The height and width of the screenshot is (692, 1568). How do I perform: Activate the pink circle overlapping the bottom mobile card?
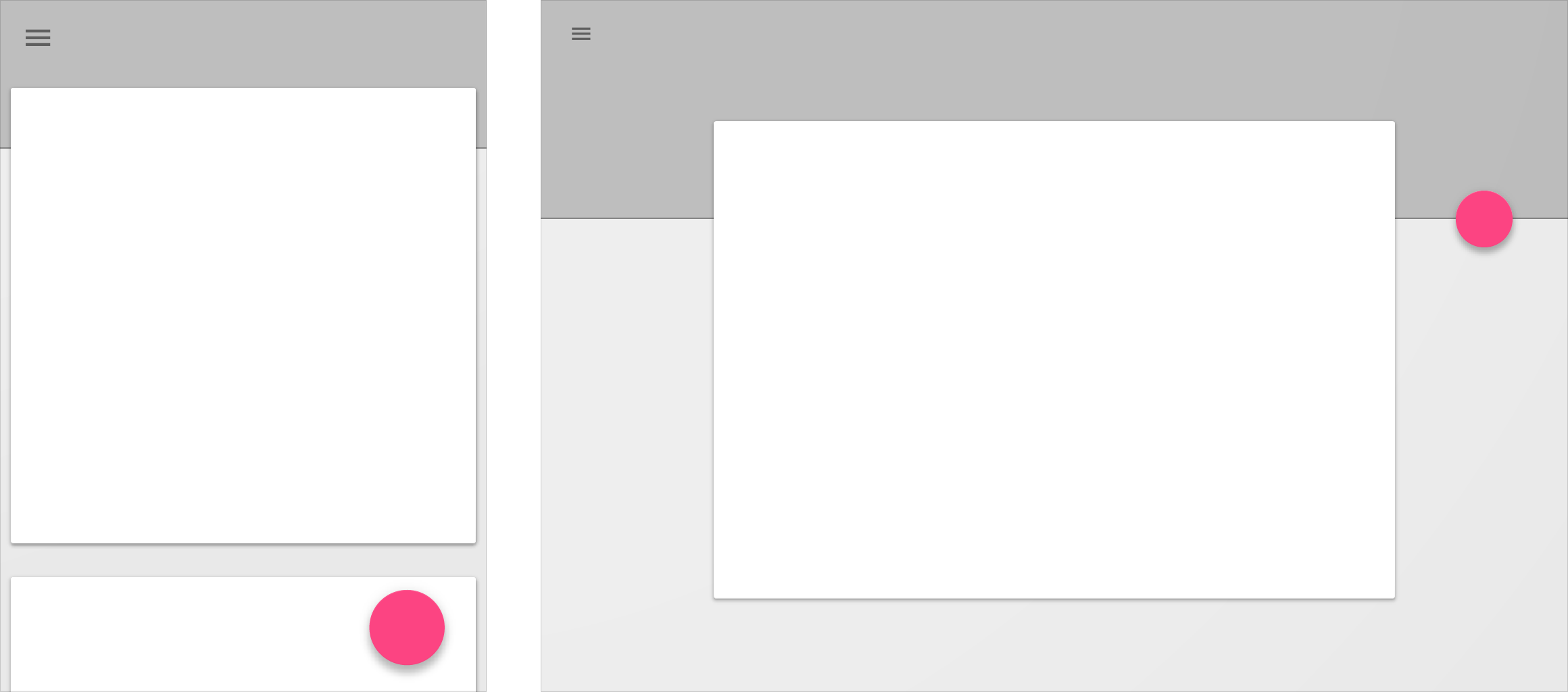(x=407, y=627)
